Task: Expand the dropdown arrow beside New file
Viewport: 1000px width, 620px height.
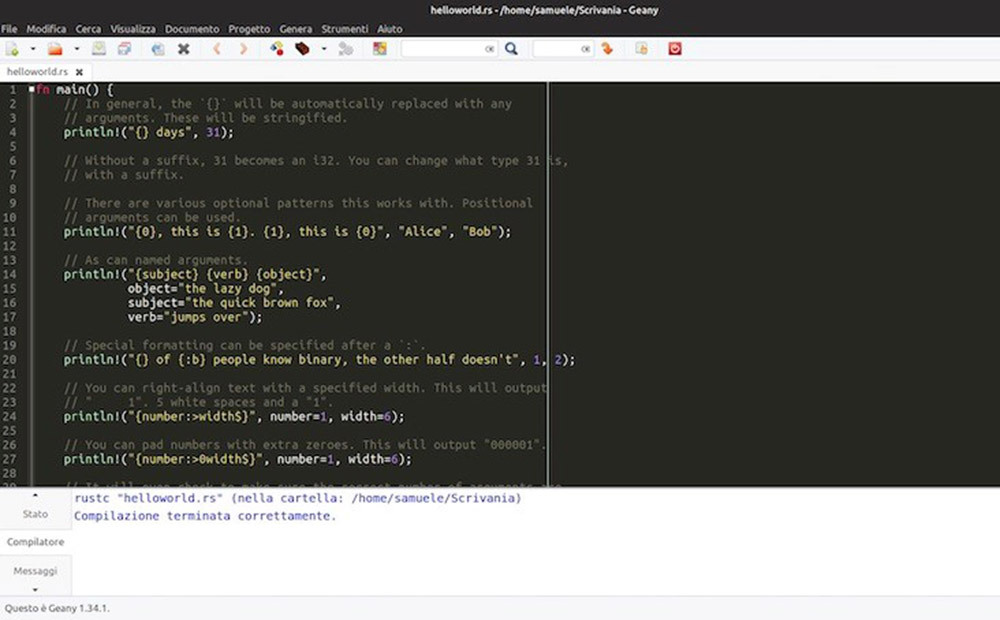Action: click(32, 48)
